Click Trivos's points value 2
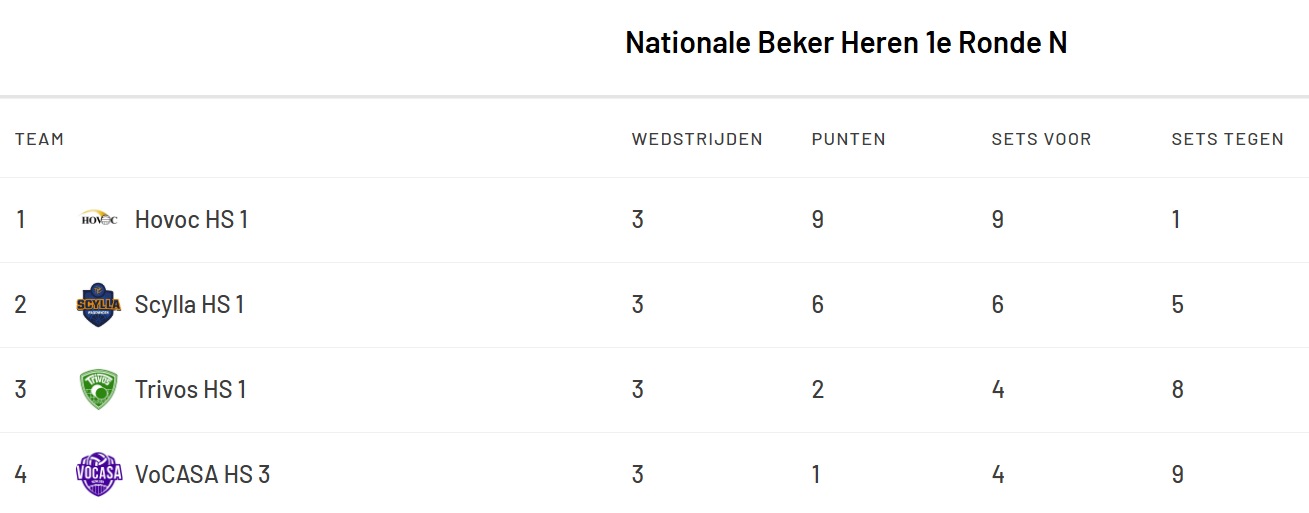The image size is (1309, 513). [818, 390]
